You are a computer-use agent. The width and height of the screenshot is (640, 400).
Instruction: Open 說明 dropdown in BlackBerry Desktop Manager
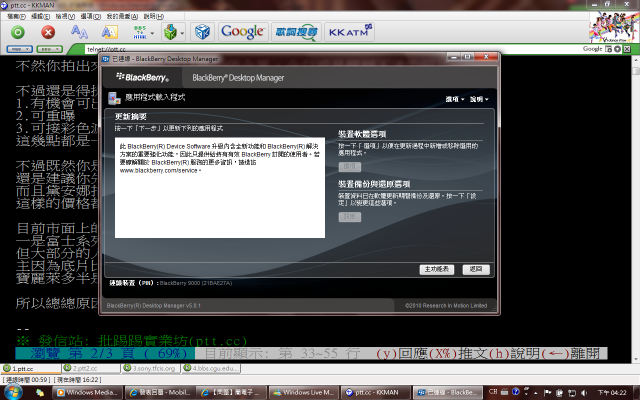479,99
